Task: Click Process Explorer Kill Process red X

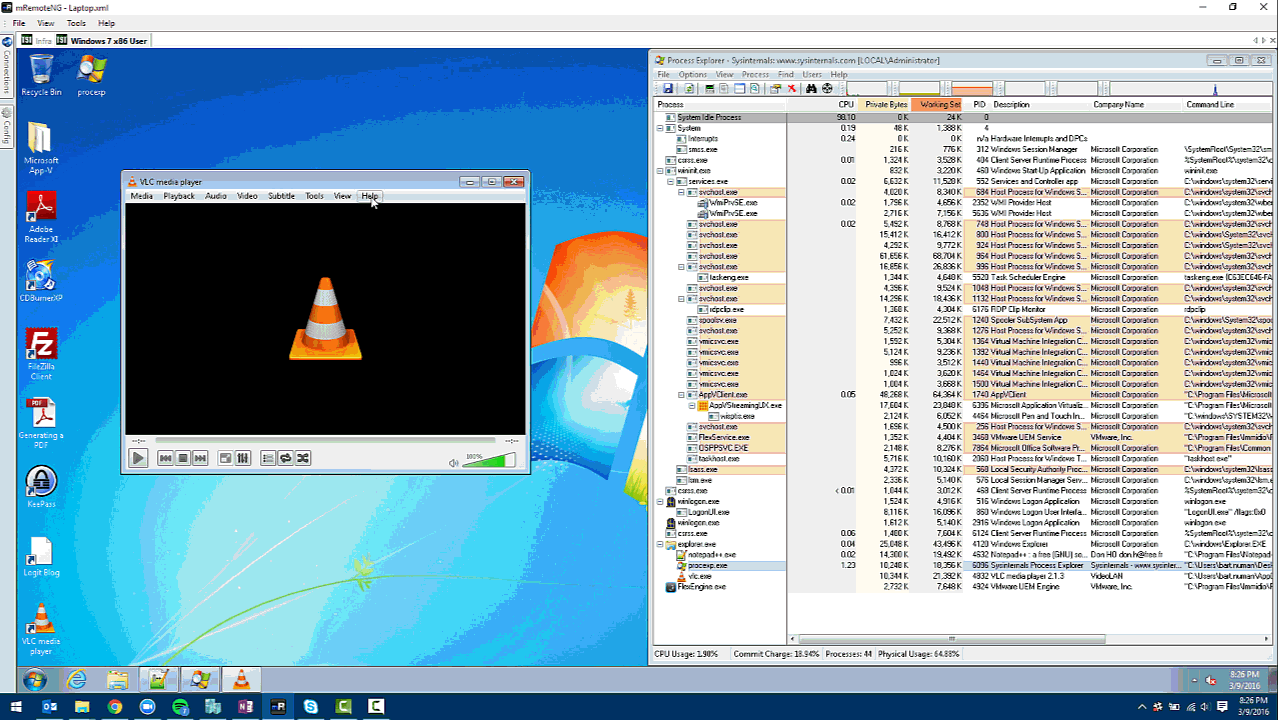Action: coord(791,89)
